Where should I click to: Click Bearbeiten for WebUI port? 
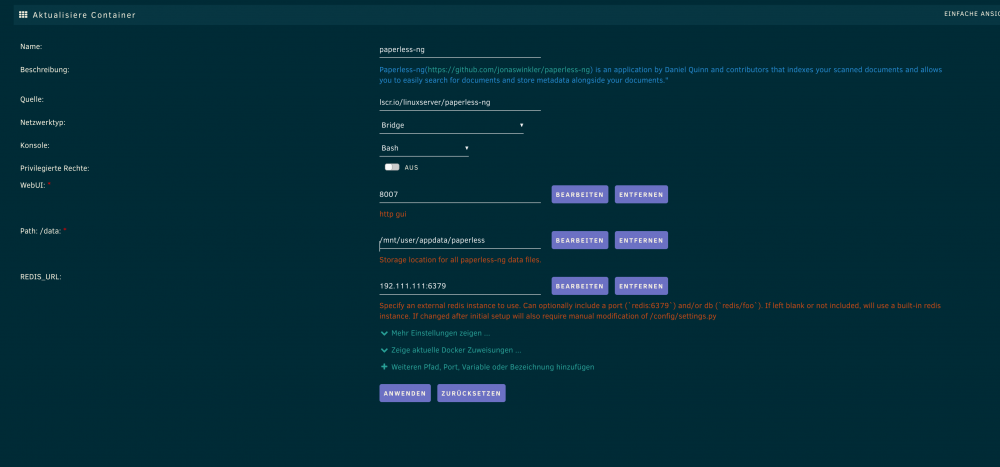pos(580,195)
